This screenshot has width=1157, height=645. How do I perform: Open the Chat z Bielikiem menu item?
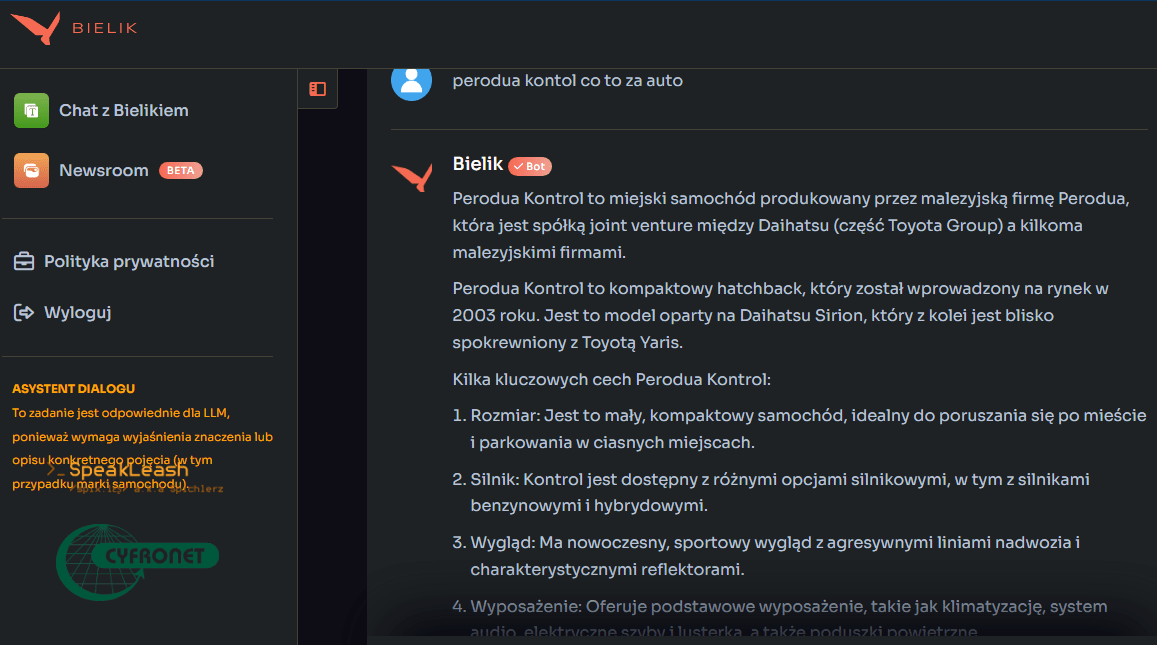[123, 110]
